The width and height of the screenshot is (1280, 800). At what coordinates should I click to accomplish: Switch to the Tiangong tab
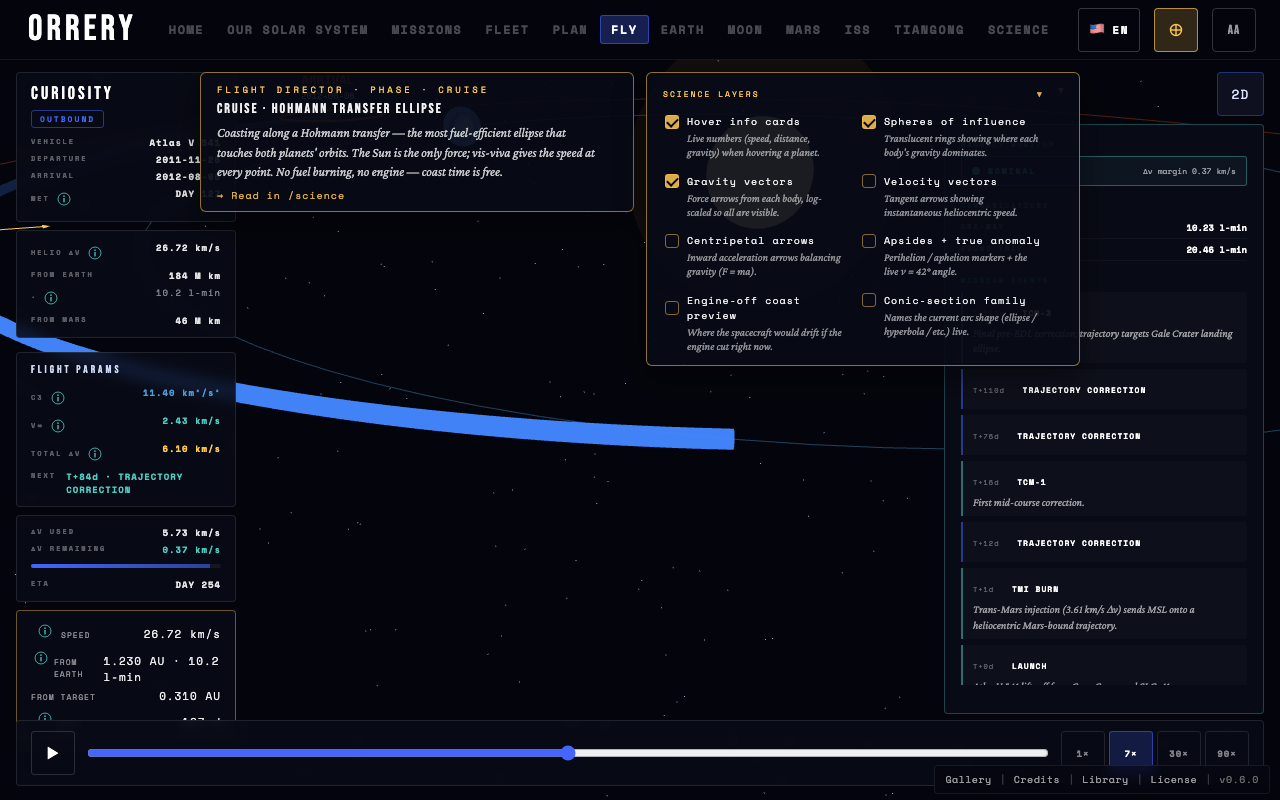(929, 30)
